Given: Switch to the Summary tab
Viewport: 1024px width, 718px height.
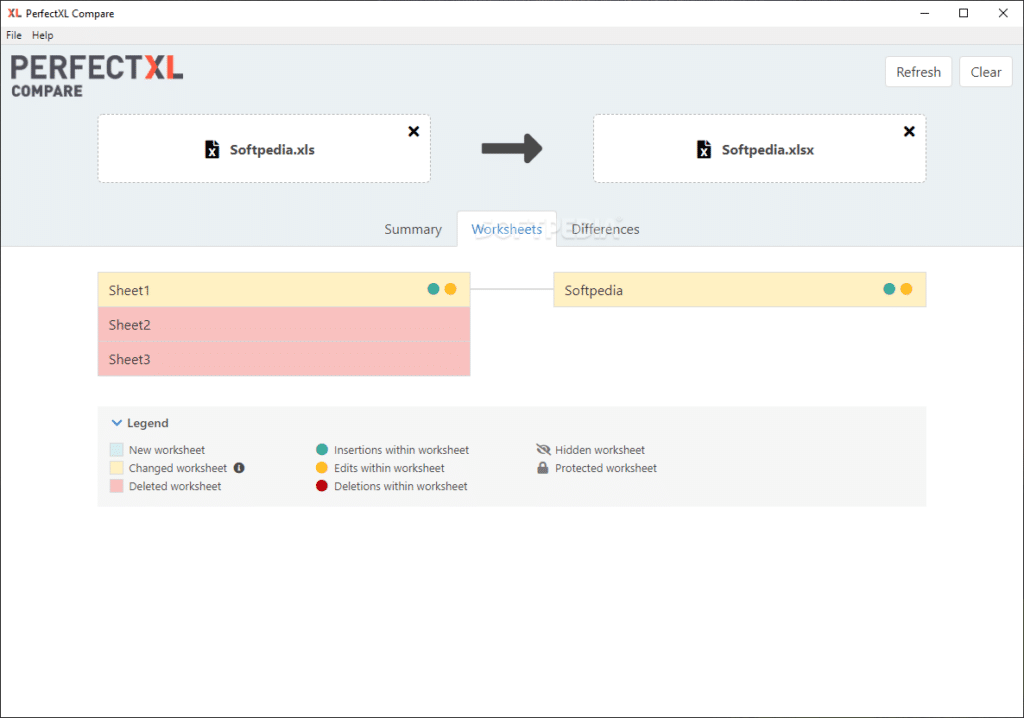Looking at the screenshot, I should click(413, 229).
